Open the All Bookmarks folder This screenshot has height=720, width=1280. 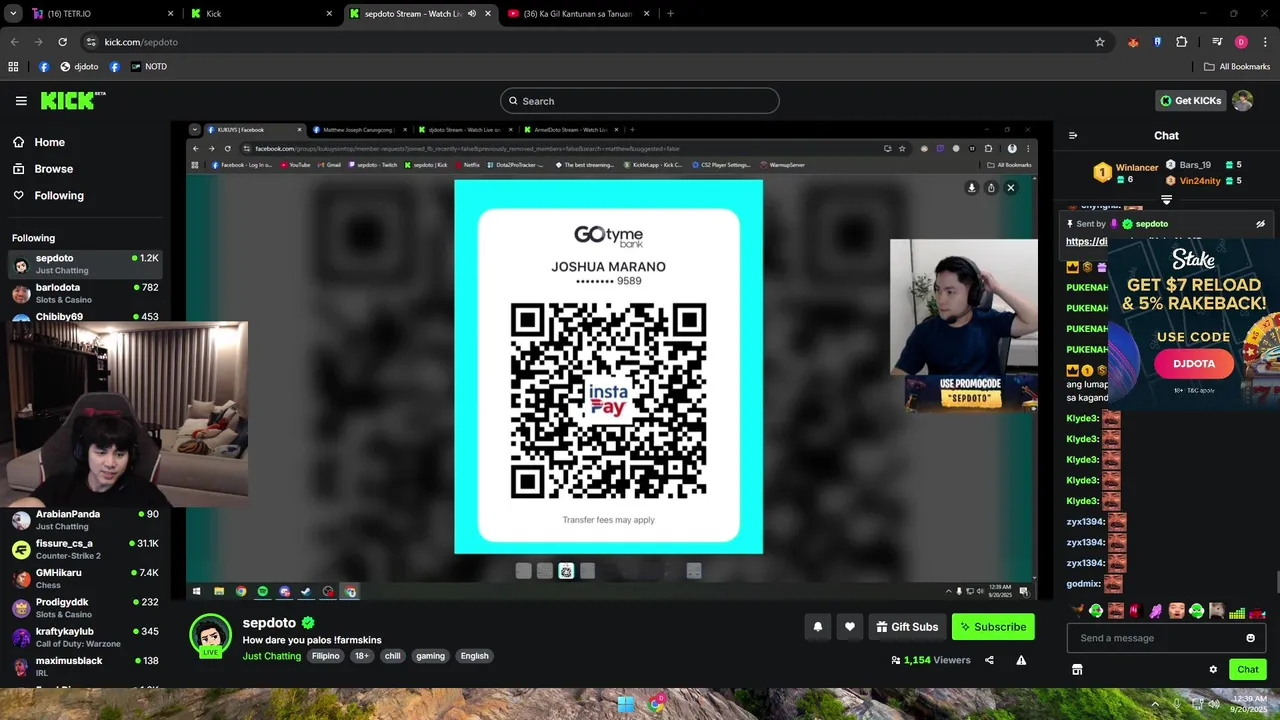coord(1237,67)
